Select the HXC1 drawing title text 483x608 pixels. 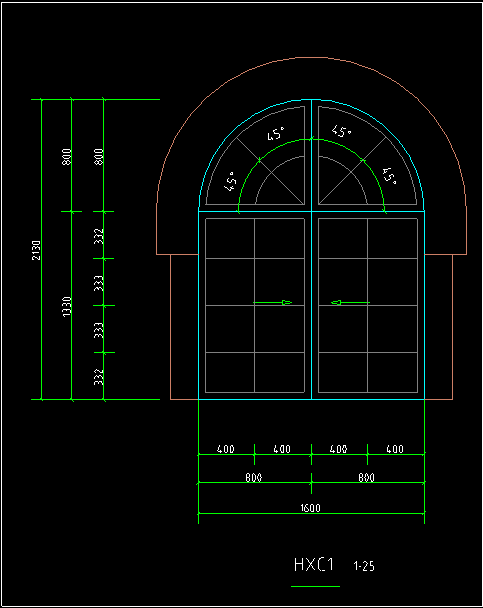pos(314,565)
